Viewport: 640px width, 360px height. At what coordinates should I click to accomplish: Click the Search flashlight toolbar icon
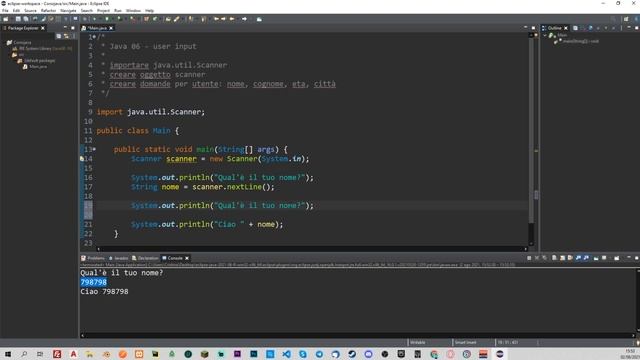176,19
